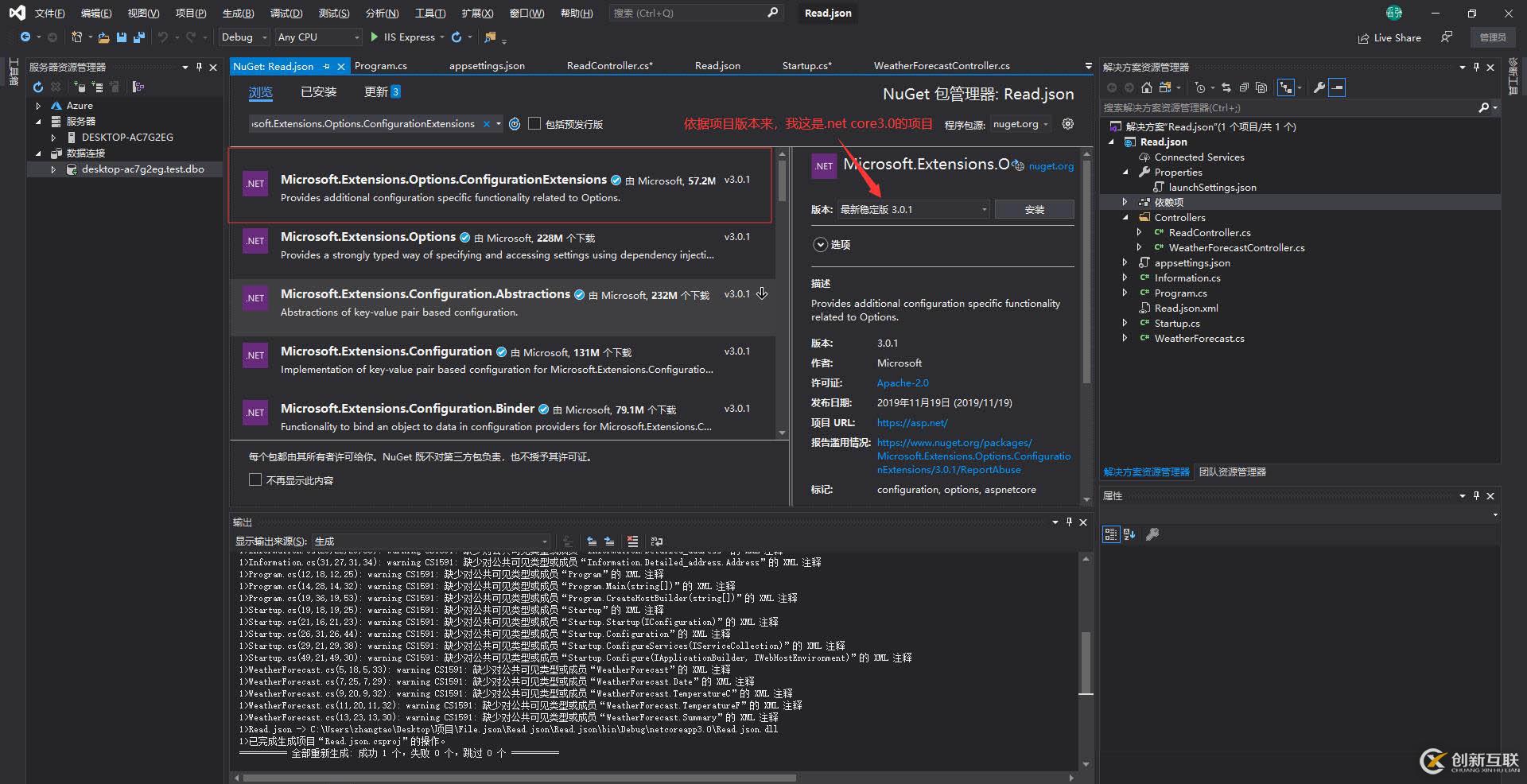Click the Save toolbar icon
The height and width of the screenshot is (784, 1527).
(122, 37)
